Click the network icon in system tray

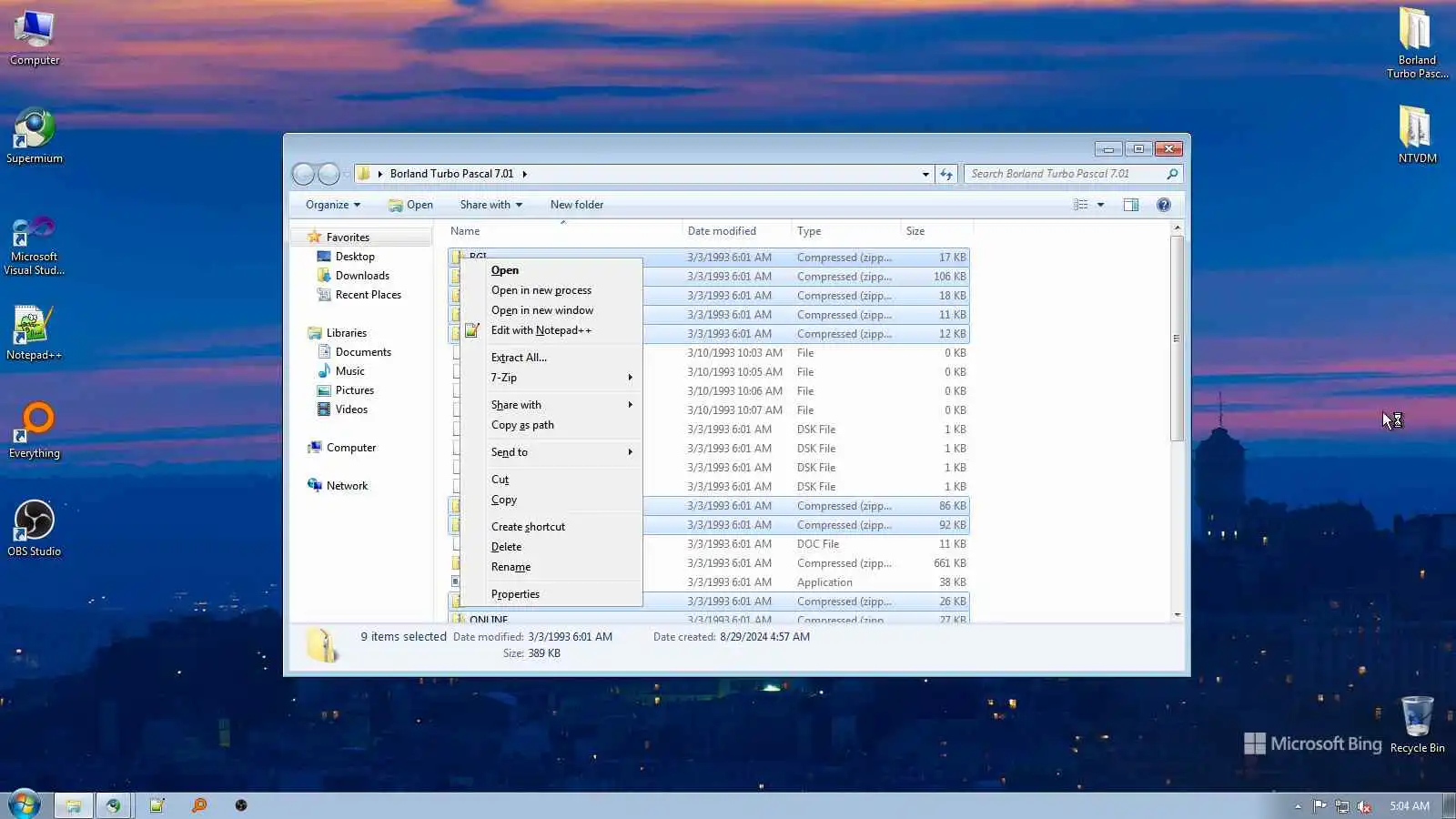[1342, 806]
